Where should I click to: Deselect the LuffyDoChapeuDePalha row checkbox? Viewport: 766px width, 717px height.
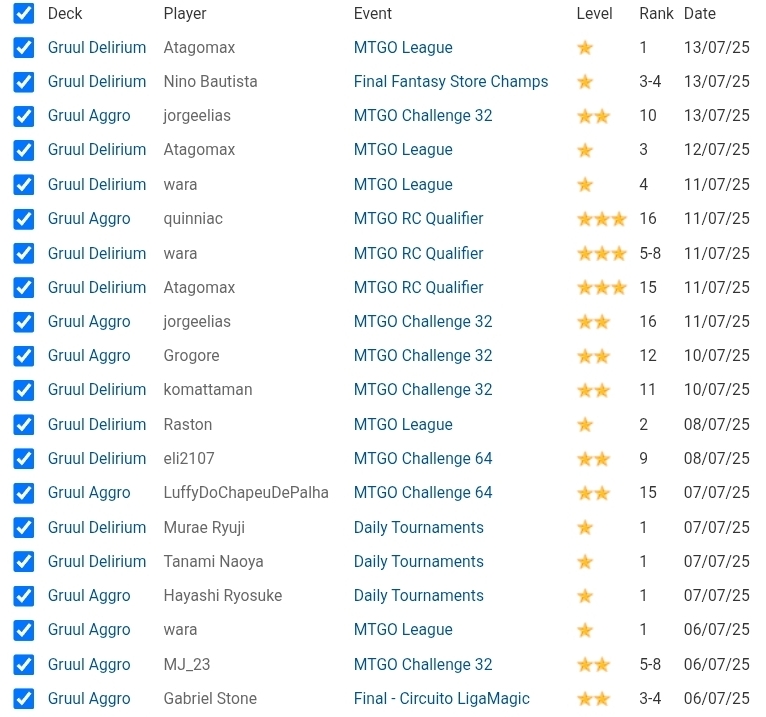tap(23, 493)
